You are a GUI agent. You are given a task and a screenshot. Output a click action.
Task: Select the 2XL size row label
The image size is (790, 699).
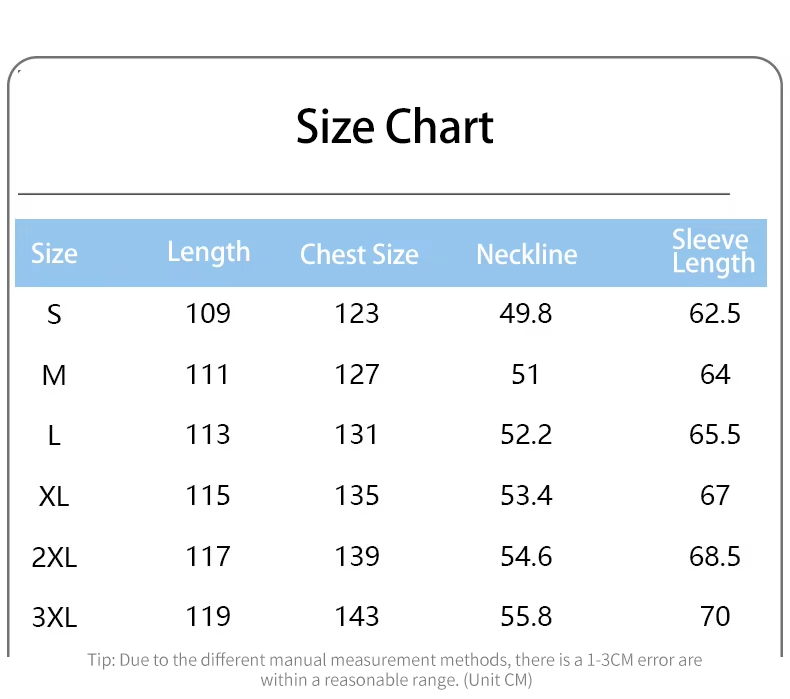[54, 557]
